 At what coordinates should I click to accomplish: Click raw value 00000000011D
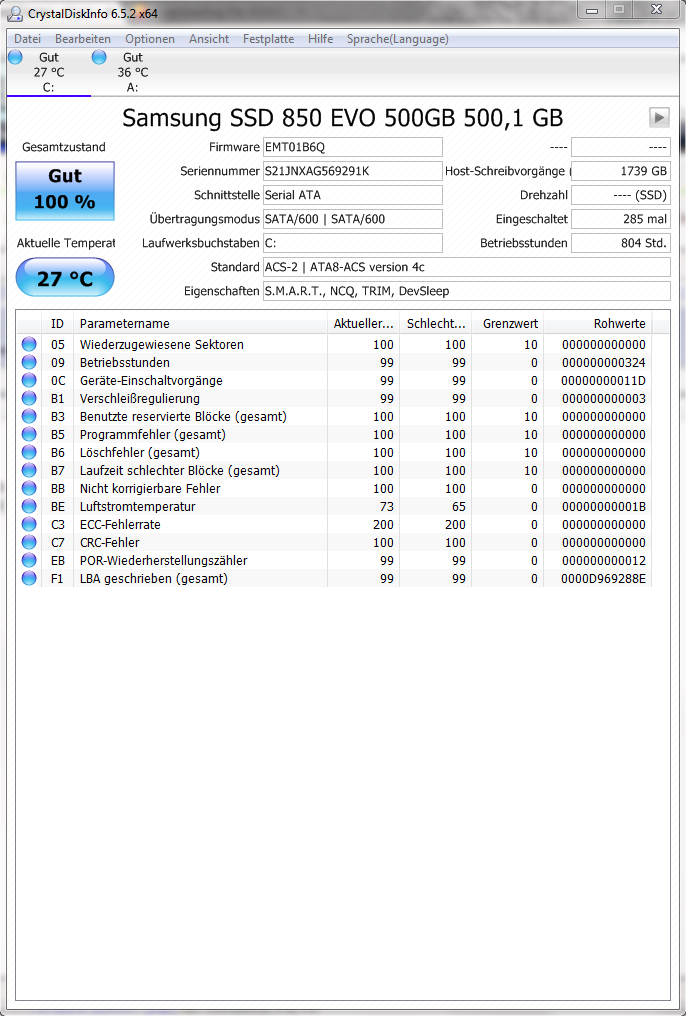(x=604, y=381)
